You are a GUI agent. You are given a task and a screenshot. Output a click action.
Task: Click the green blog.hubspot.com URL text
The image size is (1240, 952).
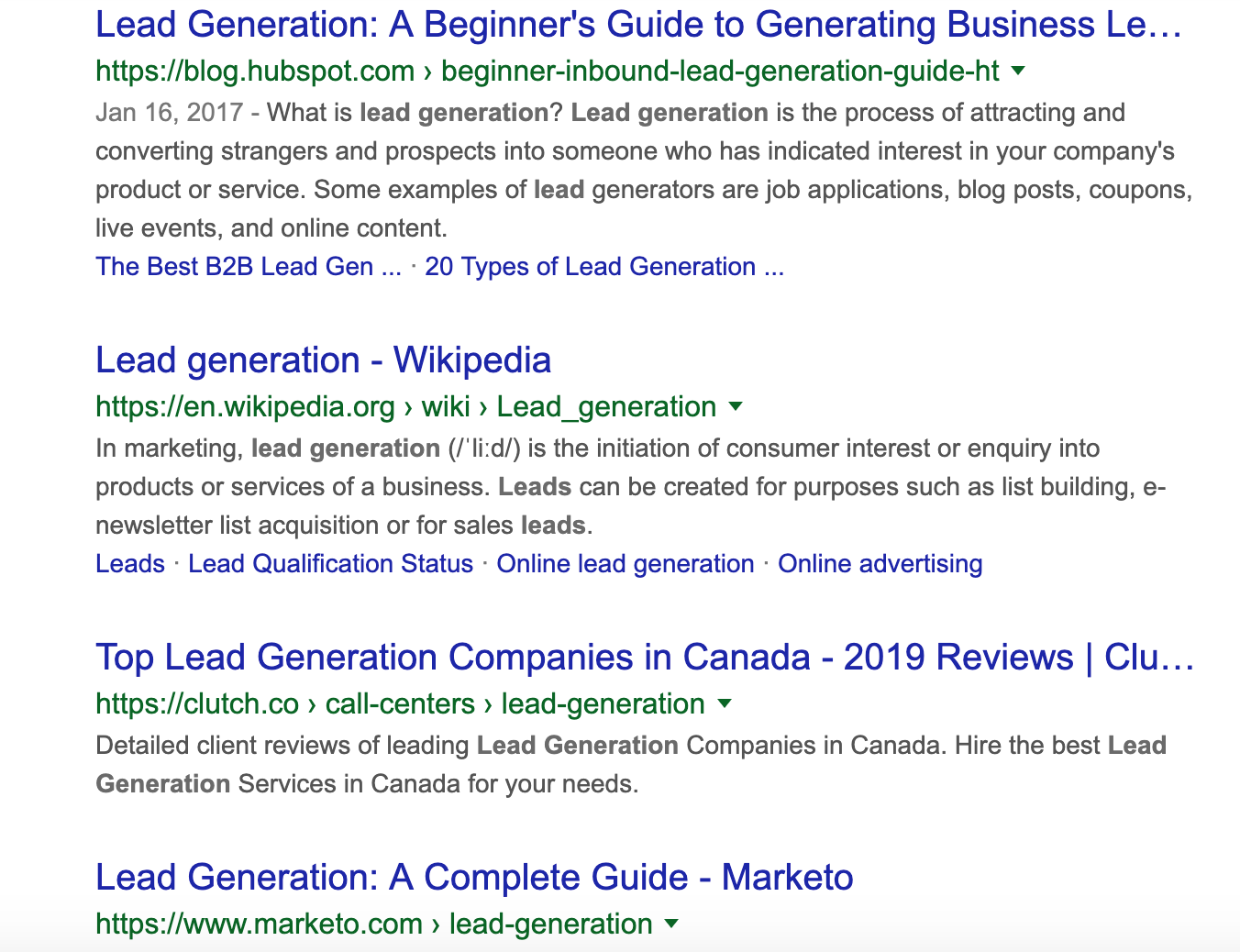coord(548,72)
